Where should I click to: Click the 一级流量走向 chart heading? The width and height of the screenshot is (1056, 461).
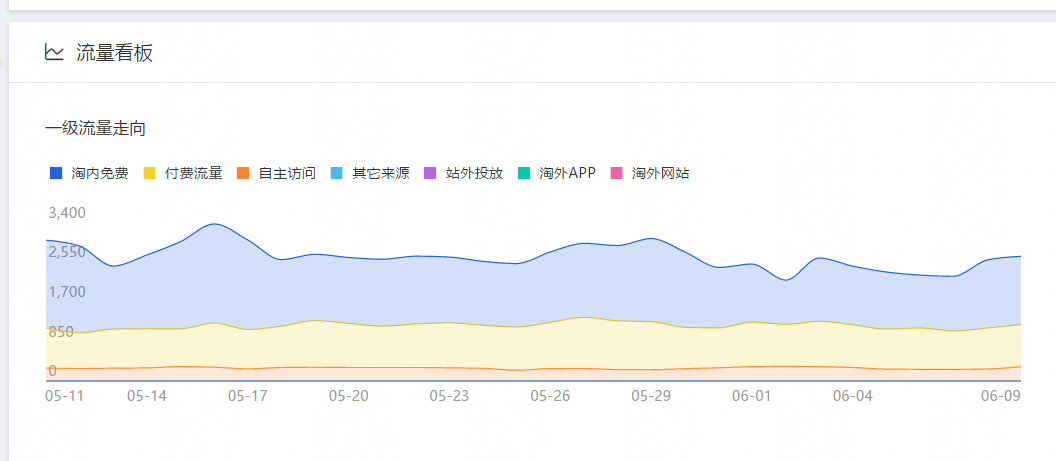[x=96, y=129]
